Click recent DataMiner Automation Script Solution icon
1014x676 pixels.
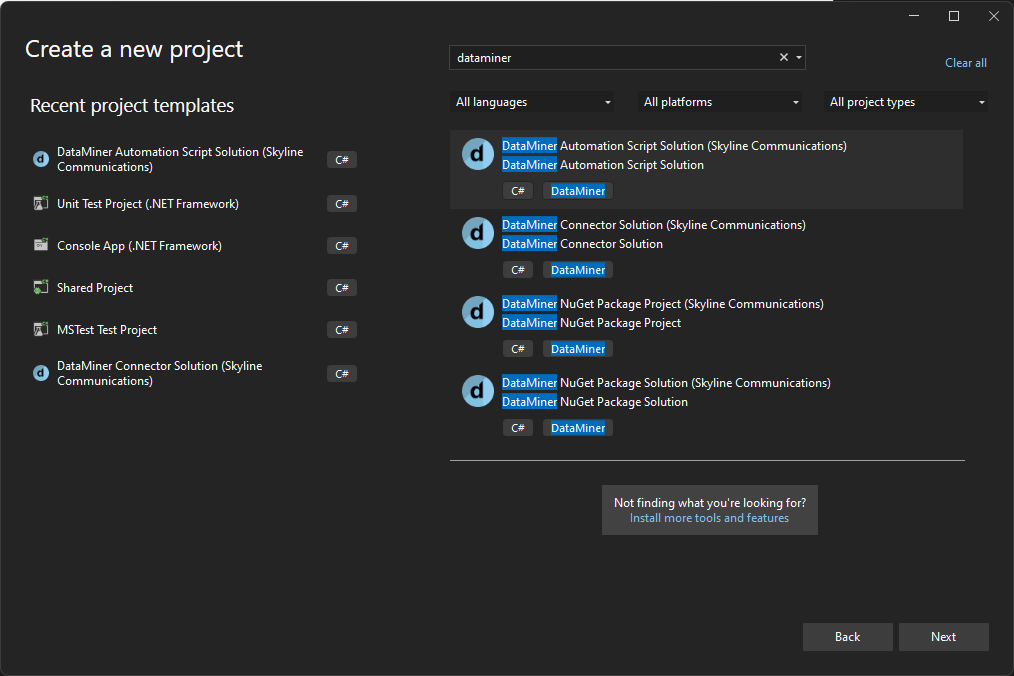41,159
